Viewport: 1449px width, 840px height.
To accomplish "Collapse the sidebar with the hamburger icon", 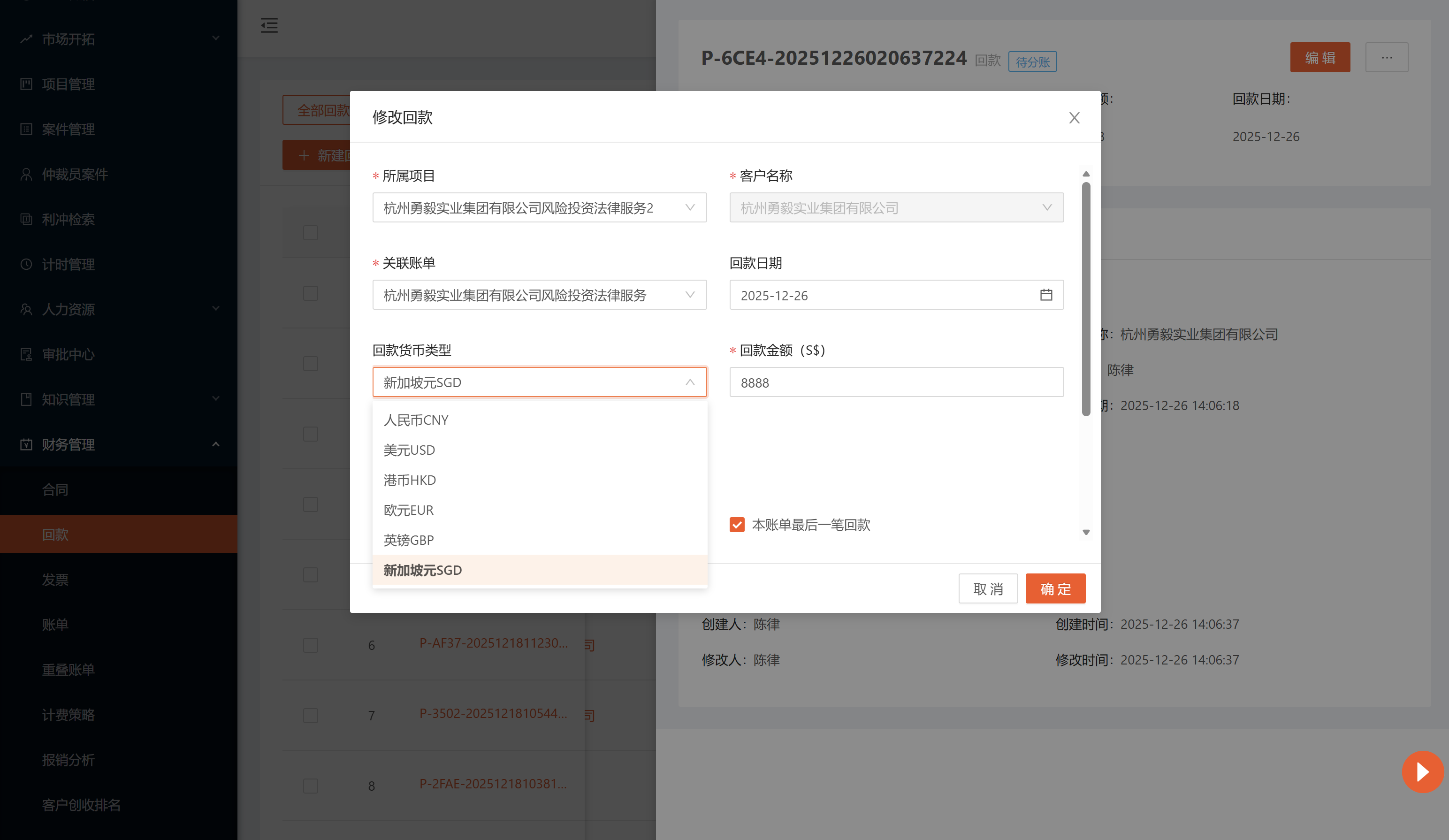I will click(269, 26).
